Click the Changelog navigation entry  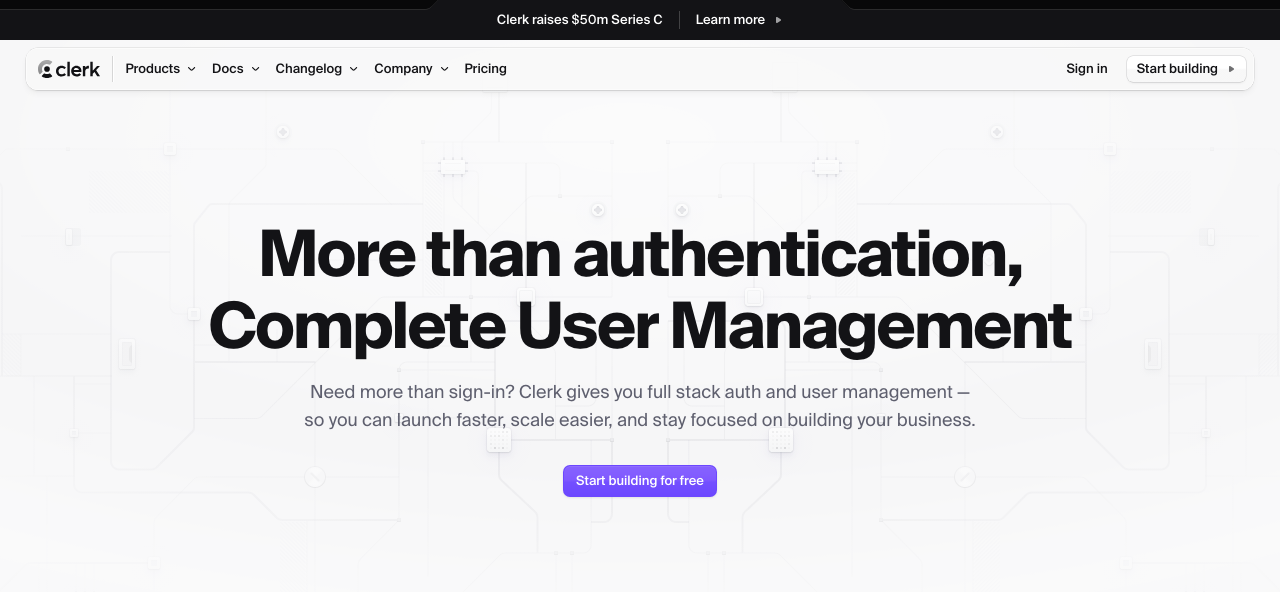309,69
